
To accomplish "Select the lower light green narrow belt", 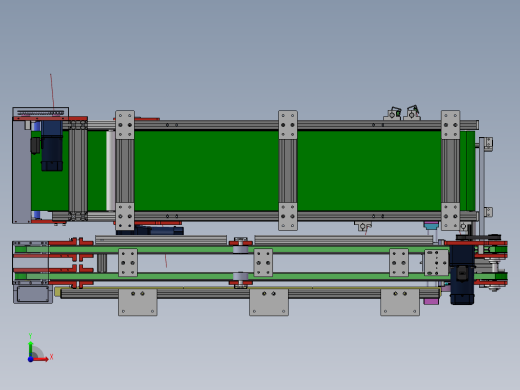I will (233, 276).
